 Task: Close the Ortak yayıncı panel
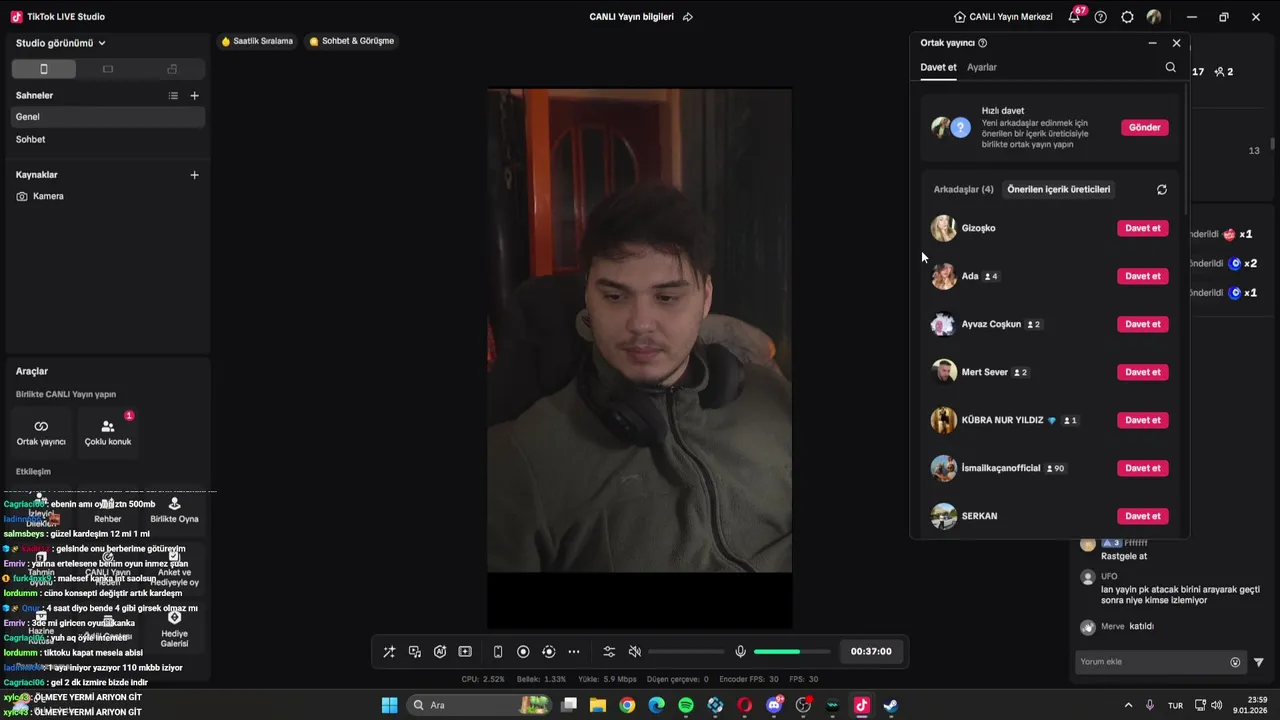(1176, 43)
